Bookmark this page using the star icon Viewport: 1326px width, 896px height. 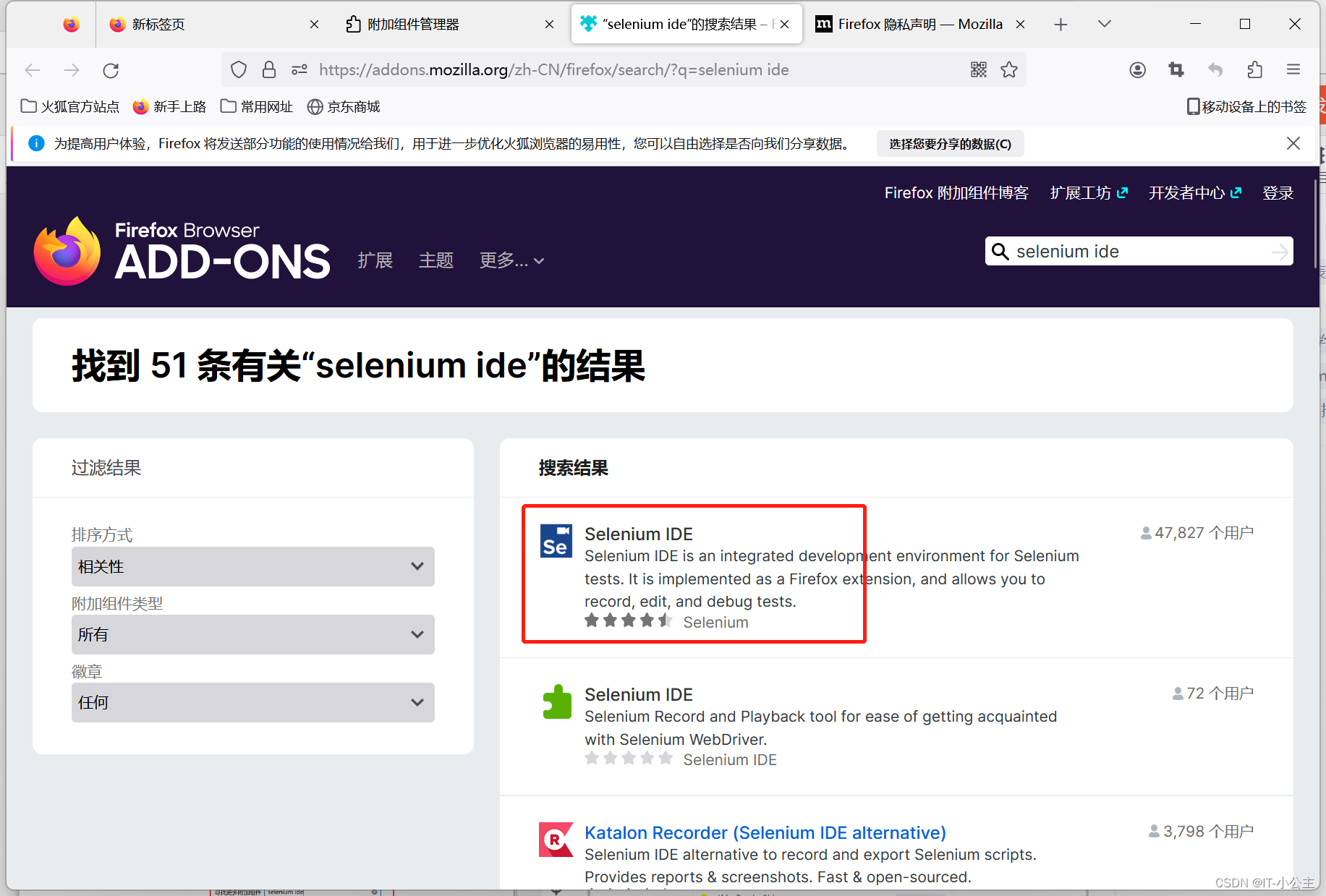coord(1009,69)
